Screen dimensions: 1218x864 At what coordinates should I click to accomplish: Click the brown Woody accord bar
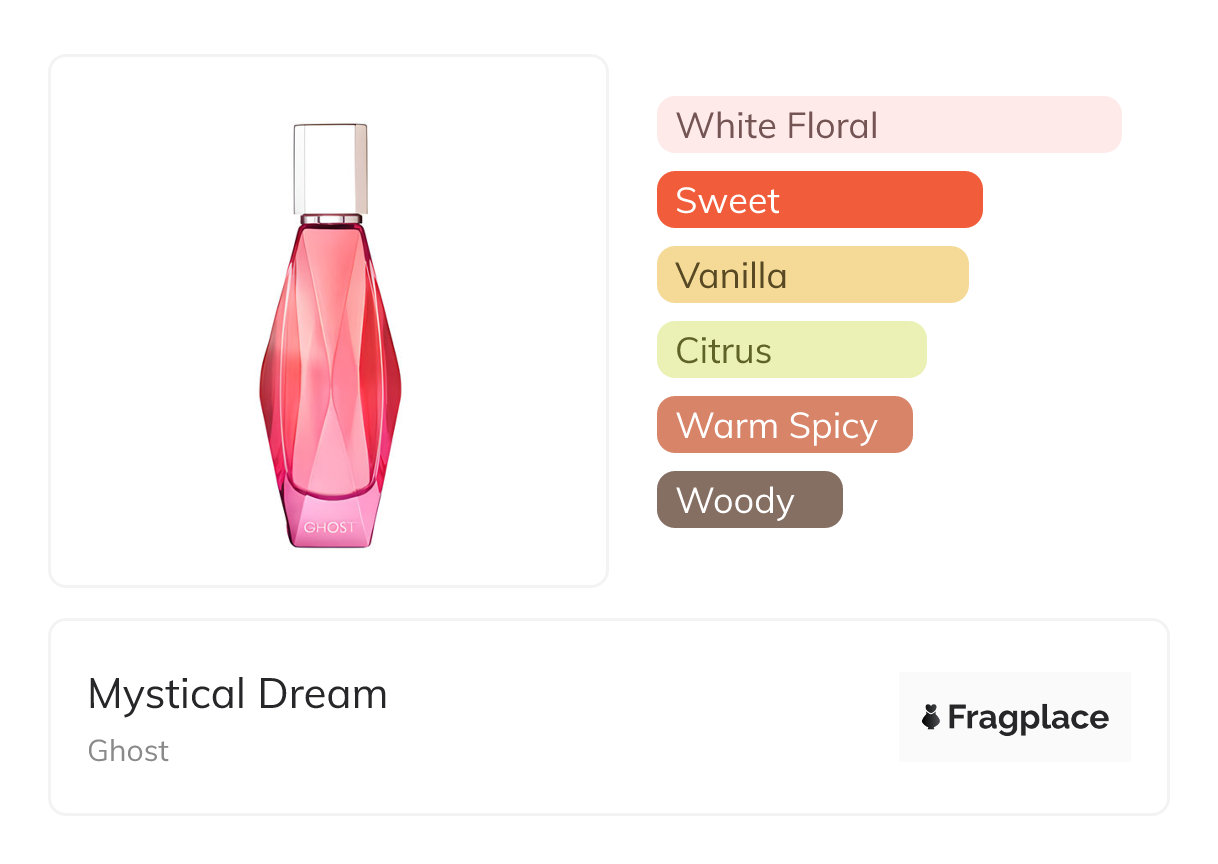pyautogui.click(x=749, y=500)
